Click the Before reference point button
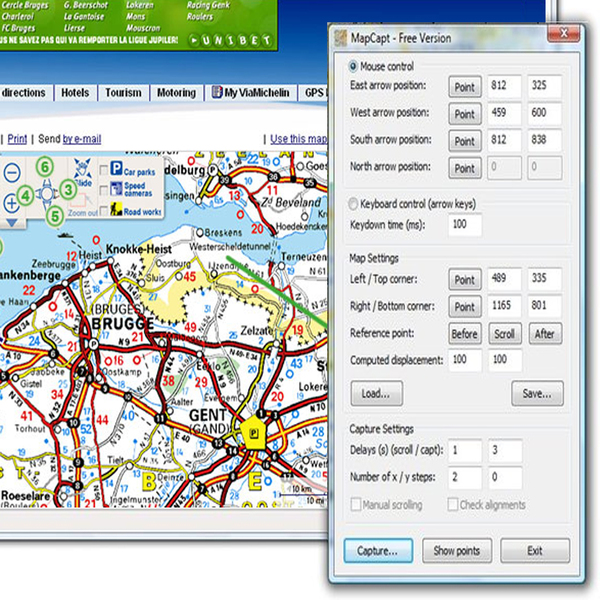The height and width of the screenshot is (600, 600). (465, 334)
